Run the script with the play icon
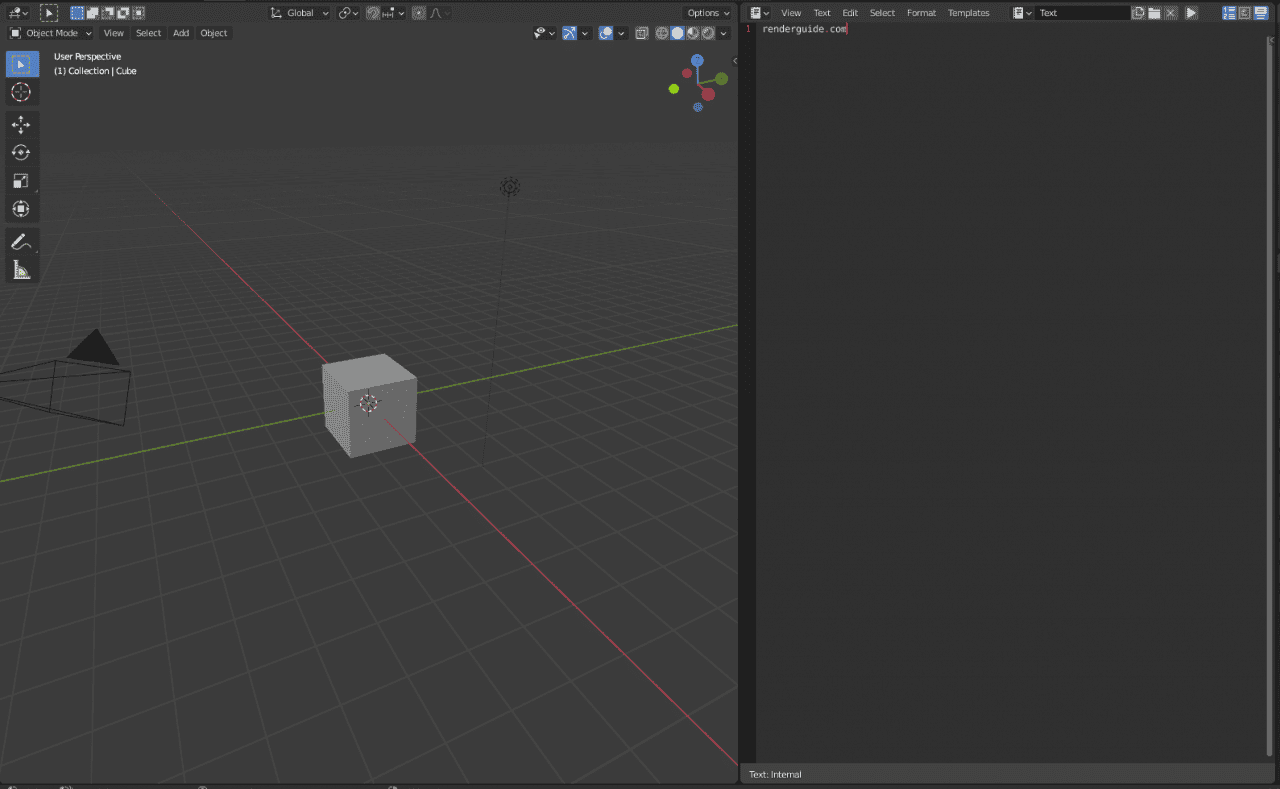Screen dimensions: 1280x789 1190,12
